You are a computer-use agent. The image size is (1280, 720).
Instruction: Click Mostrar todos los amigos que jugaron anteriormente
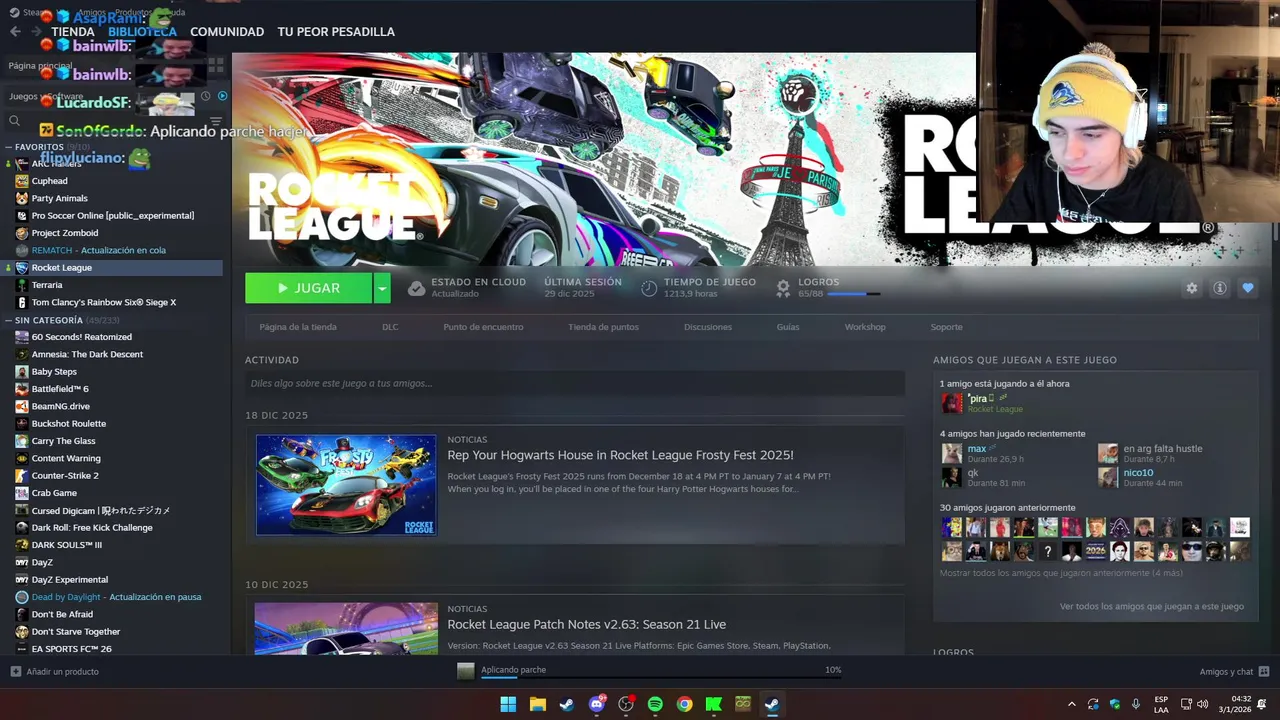(1061, 573)
